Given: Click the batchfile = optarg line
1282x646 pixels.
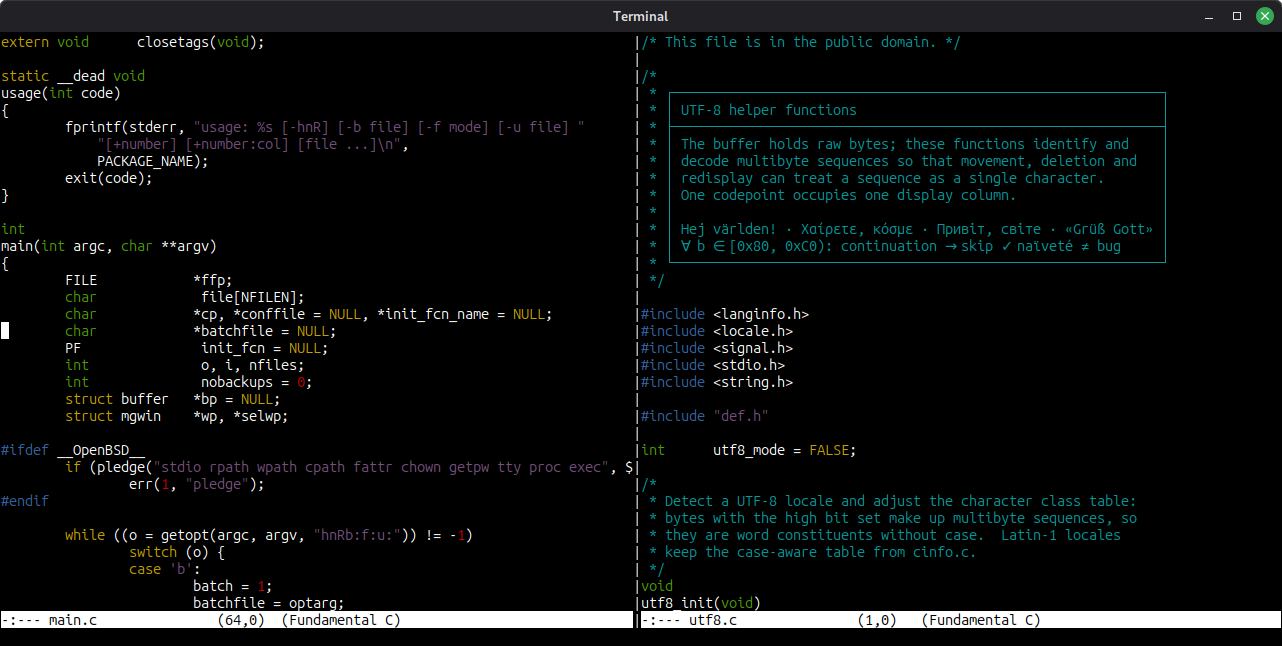Looking at the screenshot, I should (x=269, y=603).
